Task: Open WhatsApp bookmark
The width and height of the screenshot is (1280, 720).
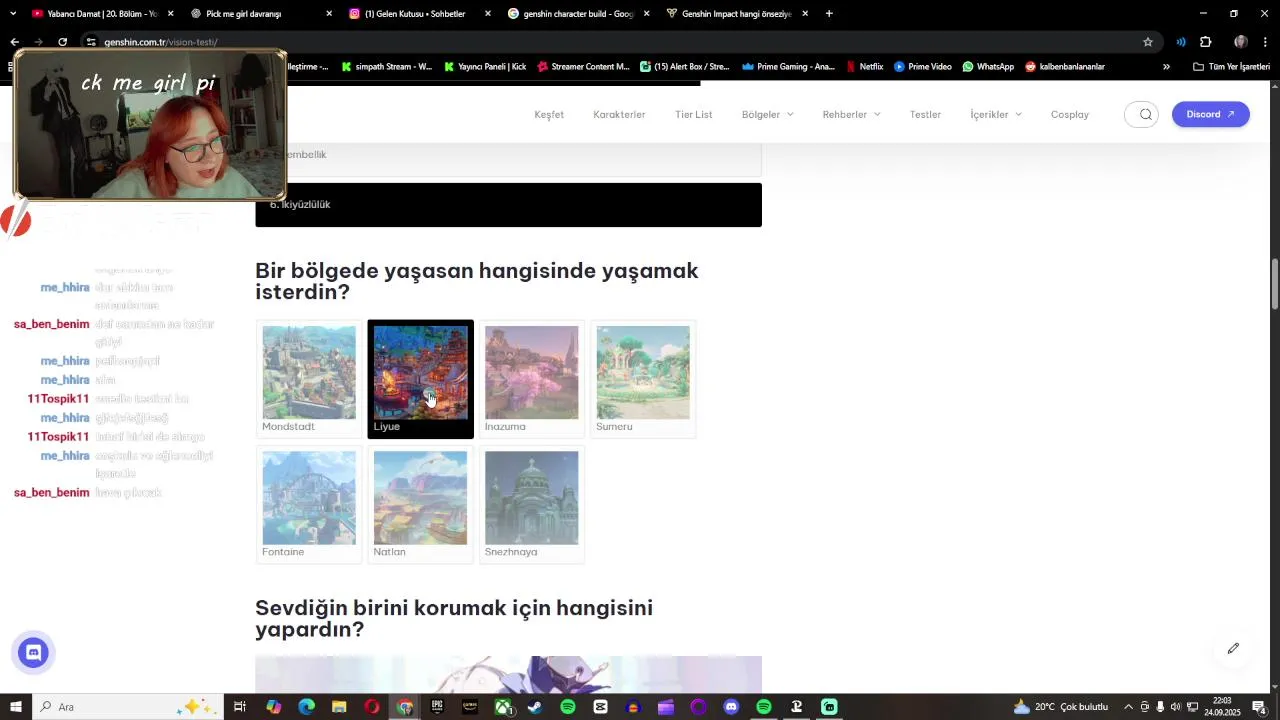Action: 988,67
